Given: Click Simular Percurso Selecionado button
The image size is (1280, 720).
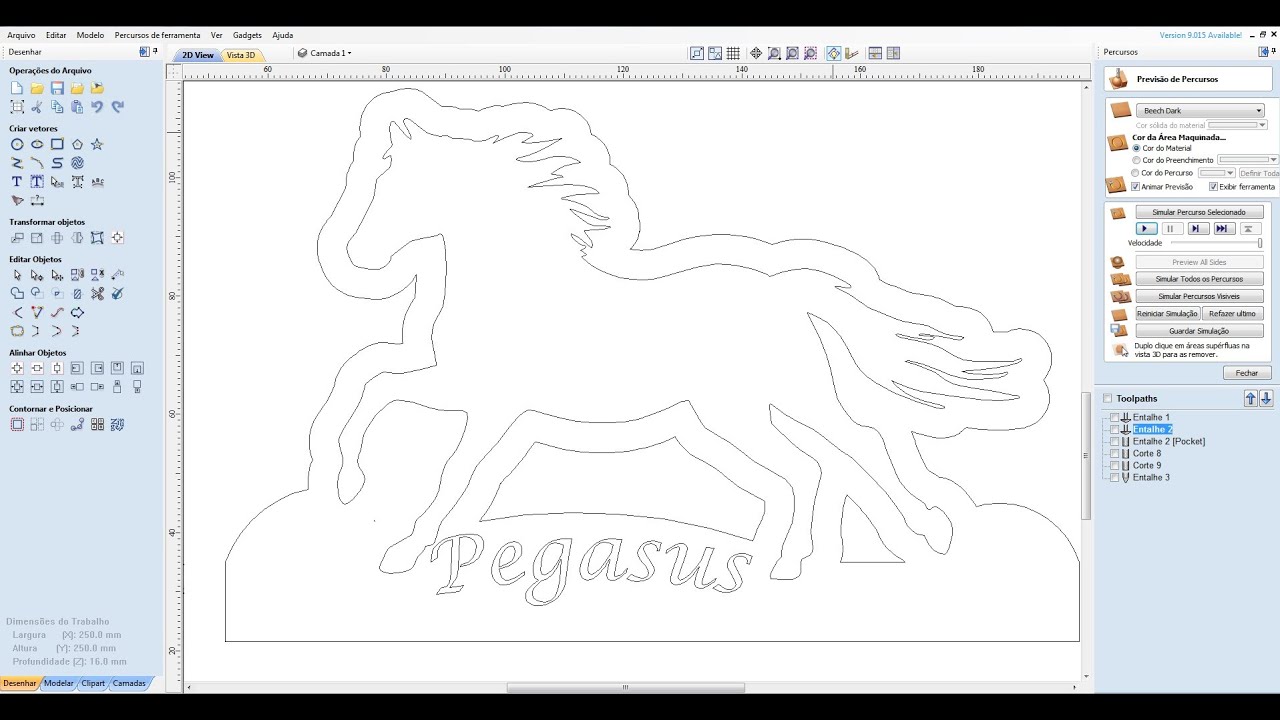Looking at the screenshot, I should [1199, 212].
